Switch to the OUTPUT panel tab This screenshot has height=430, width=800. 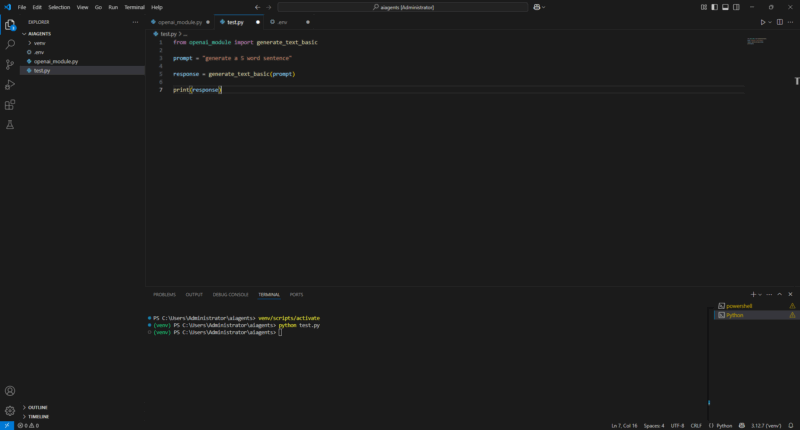point(194,294)
